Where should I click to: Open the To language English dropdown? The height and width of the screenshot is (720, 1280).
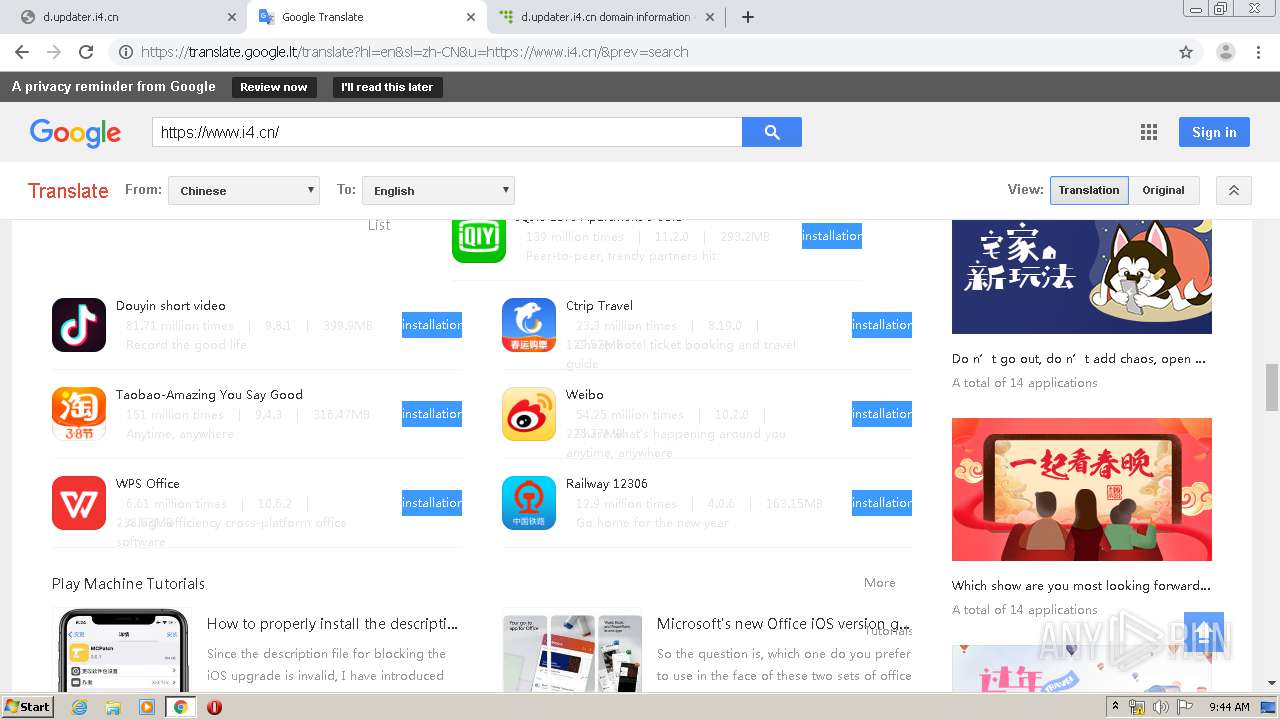[438, 190]
